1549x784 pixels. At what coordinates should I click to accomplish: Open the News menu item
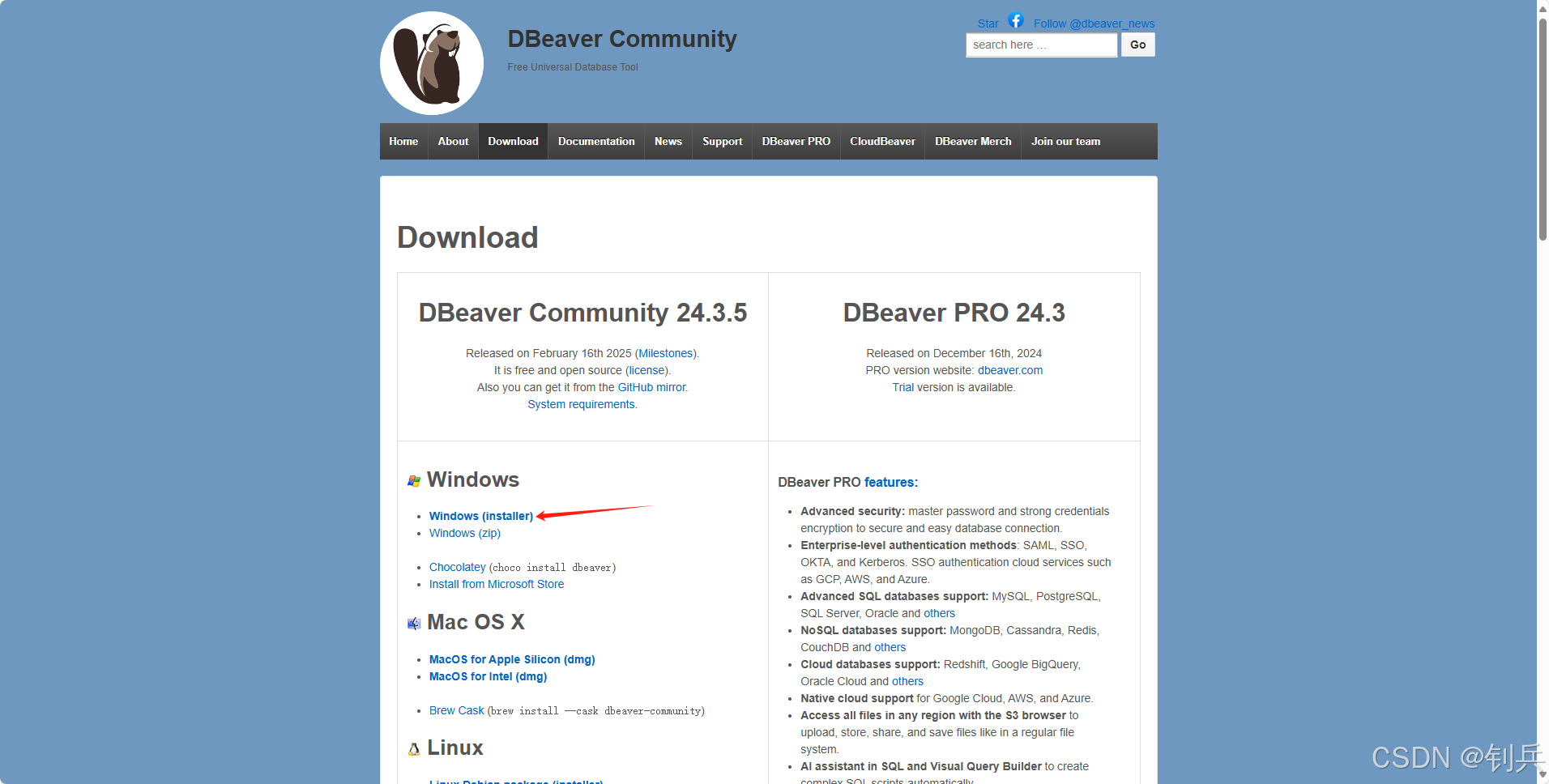point(668,141)
